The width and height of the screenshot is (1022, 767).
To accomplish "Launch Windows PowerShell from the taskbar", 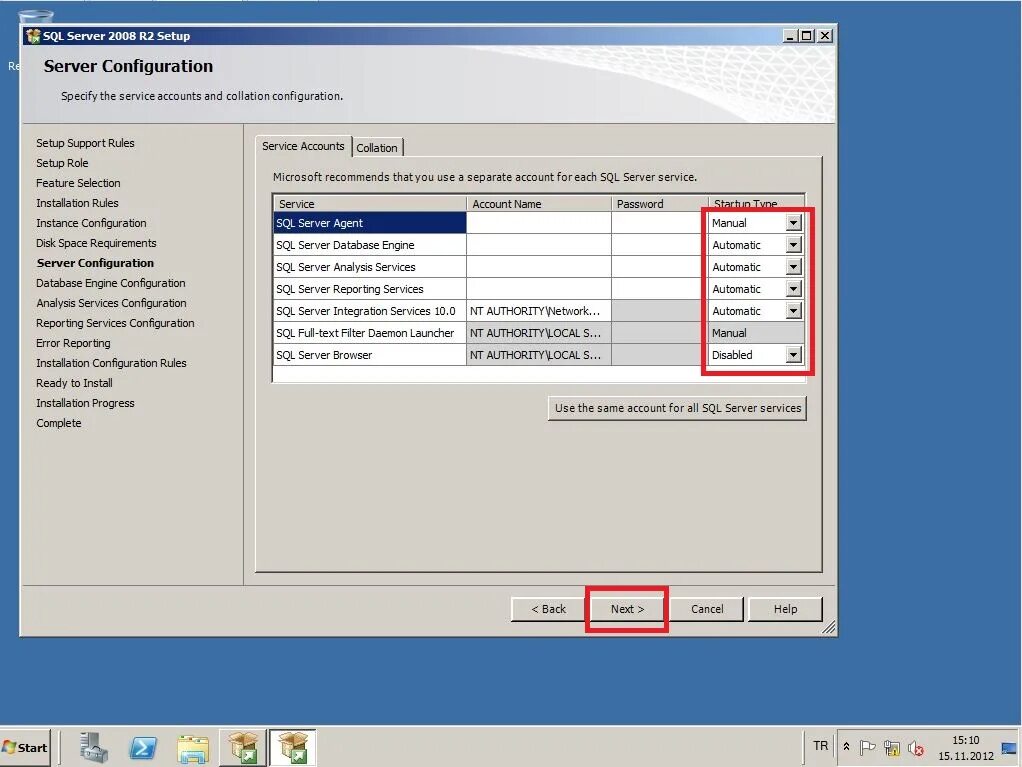I will 143,747.
